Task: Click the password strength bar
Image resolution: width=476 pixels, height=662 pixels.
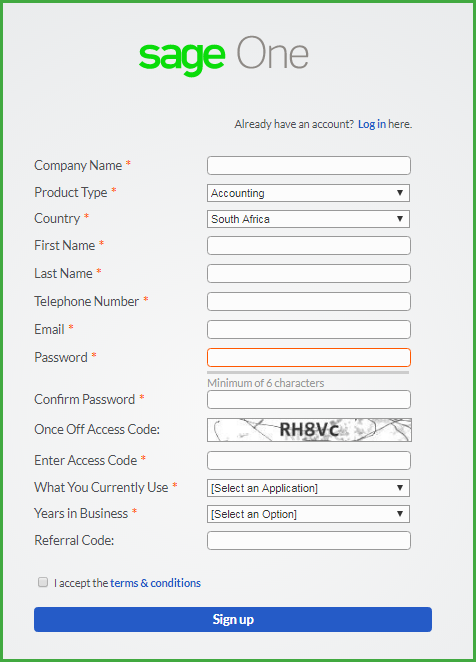Action: (x=308, y=372)
